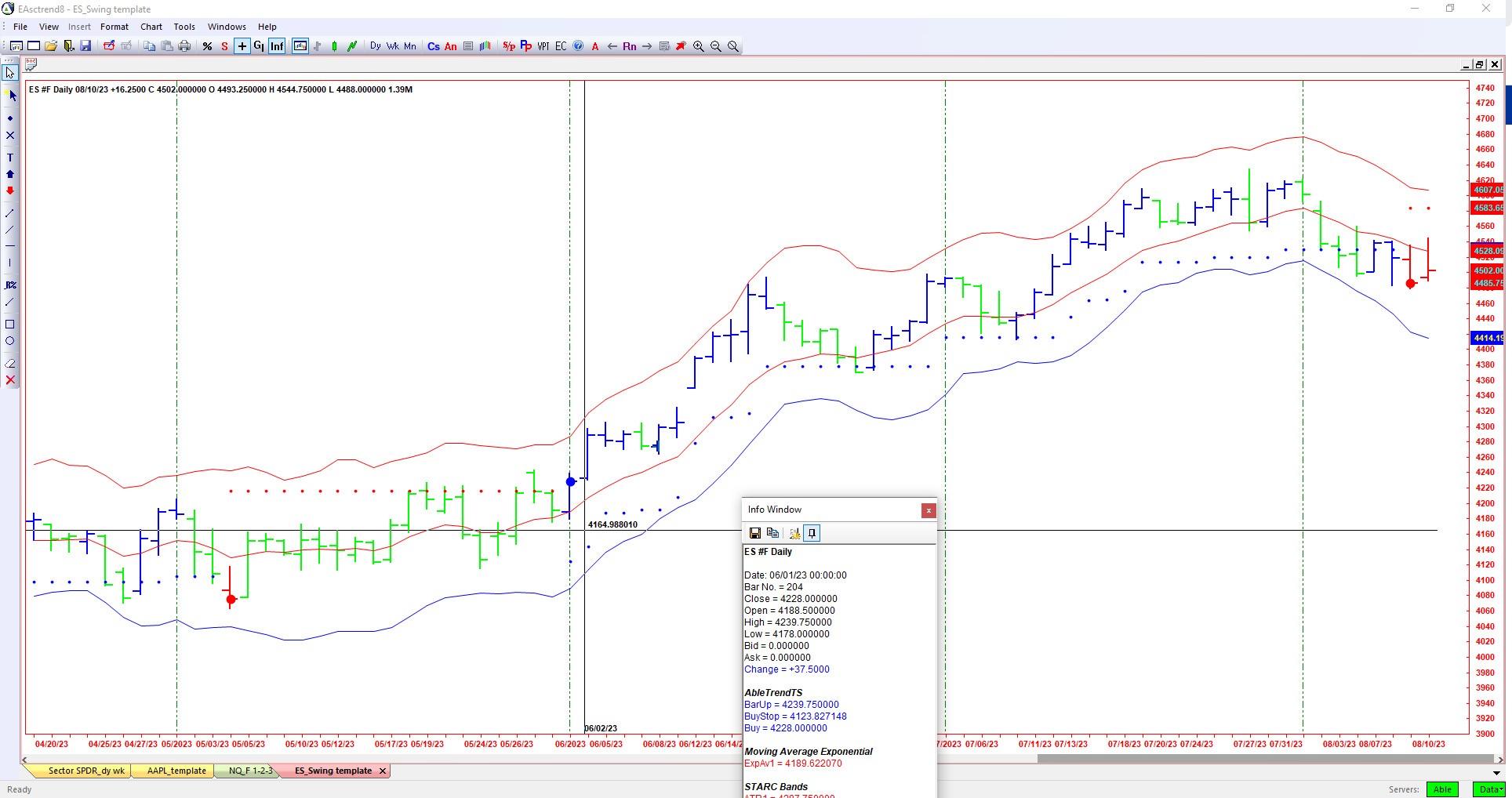The height and width of the screenshot is (798, 1512).
Task: Toggle the Inf info window button
Action: coord(277,46)
